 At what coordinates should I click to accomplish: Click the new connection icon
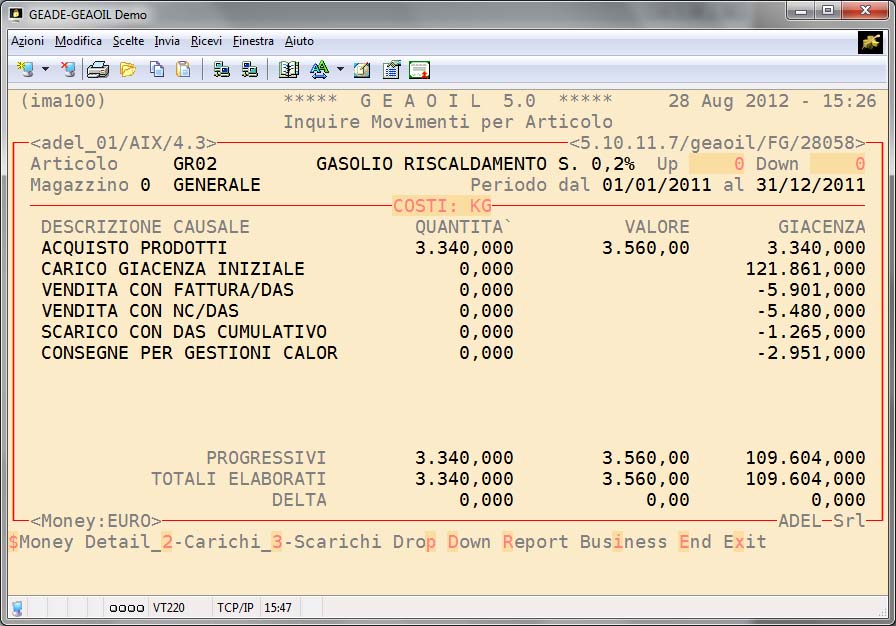click(25, 70)
